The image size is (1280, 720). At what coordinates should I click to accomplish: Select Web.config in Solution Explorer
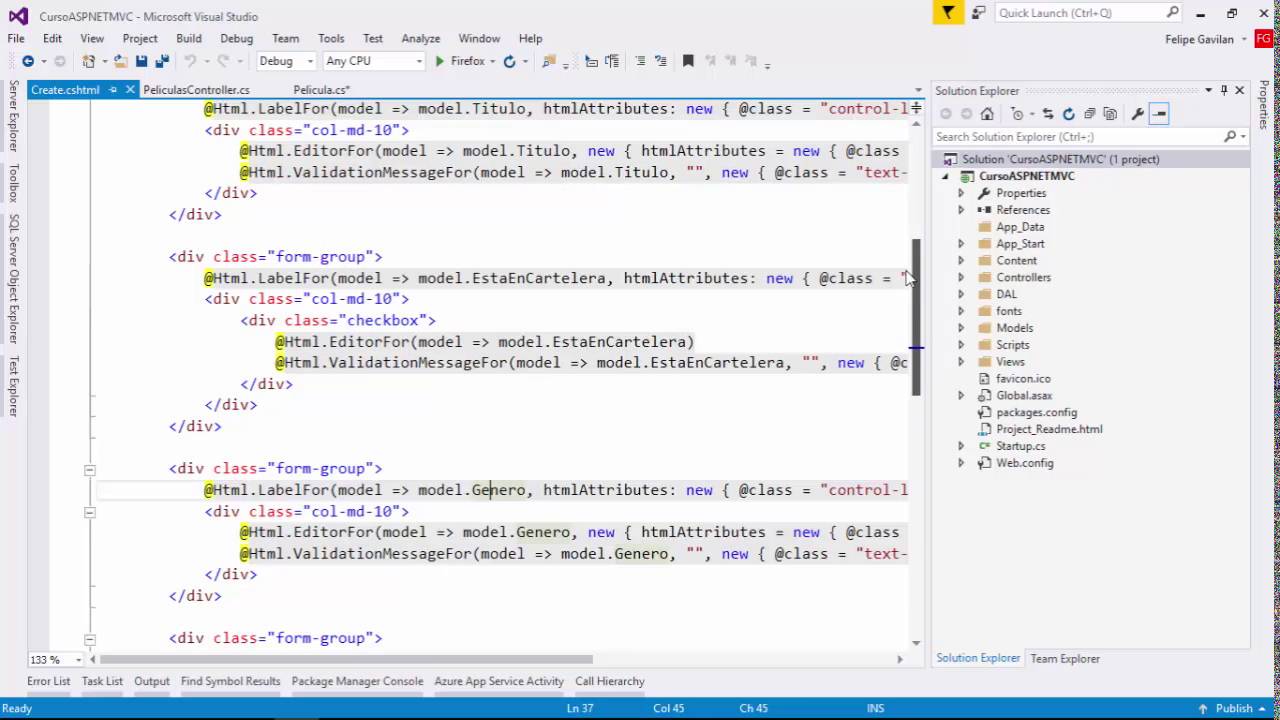tap(1024, 463)
